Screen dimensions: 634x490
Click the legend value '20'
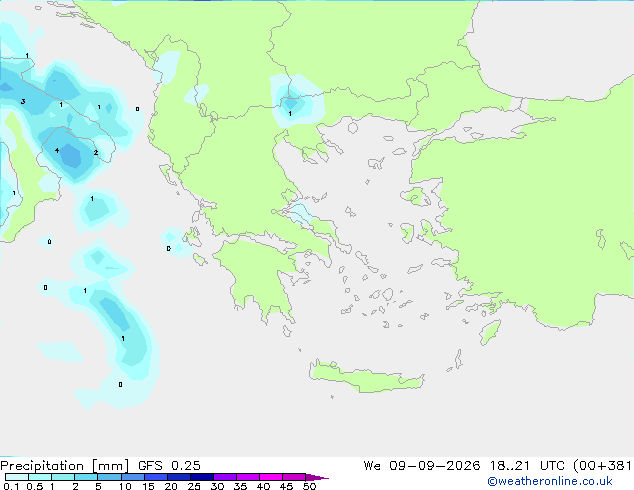(x=171, y=486)
